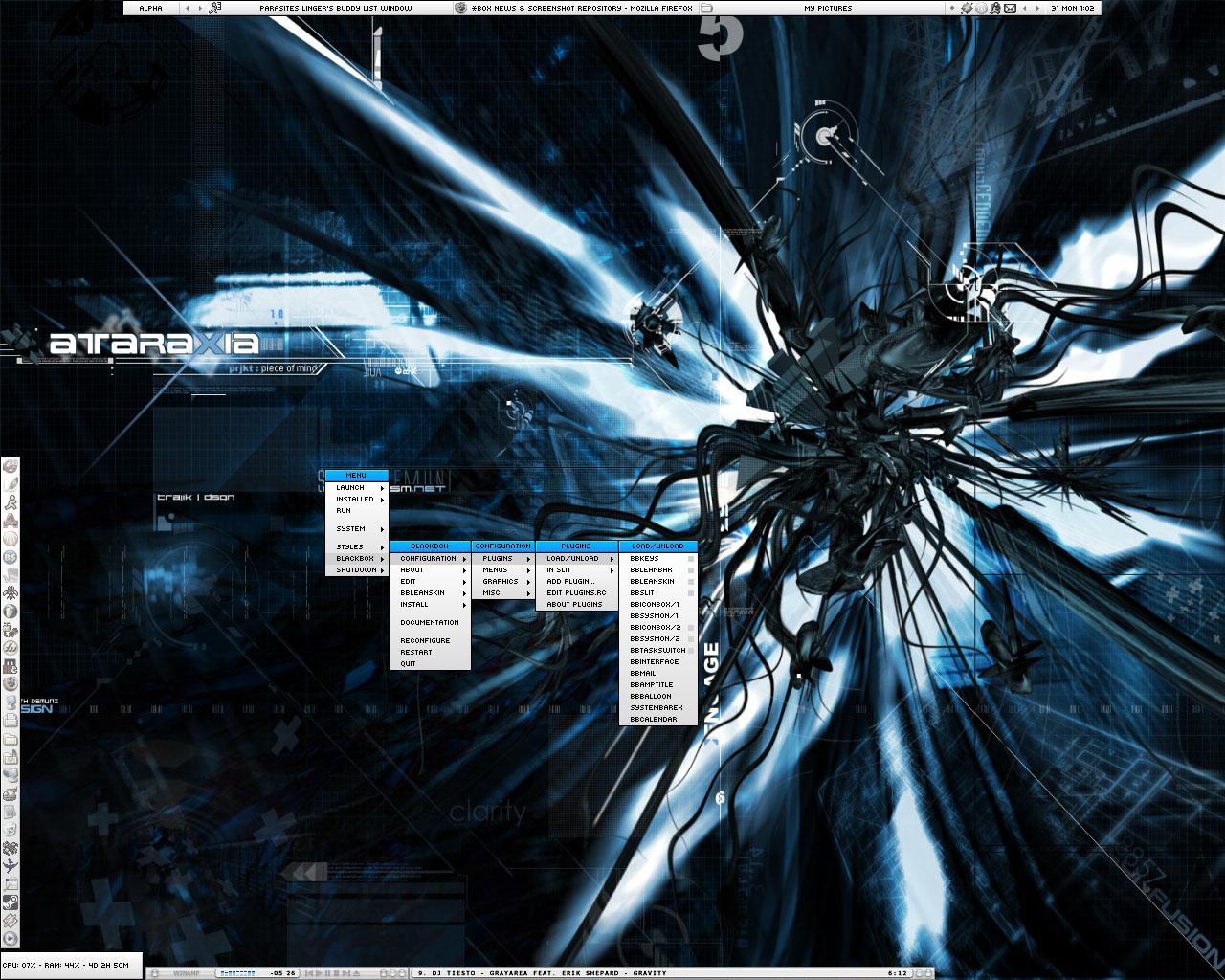Viewport: 1225px width, 980px height.
Task: Toggle the BBSlit plugin checkbox
Action: pos(690,593)
